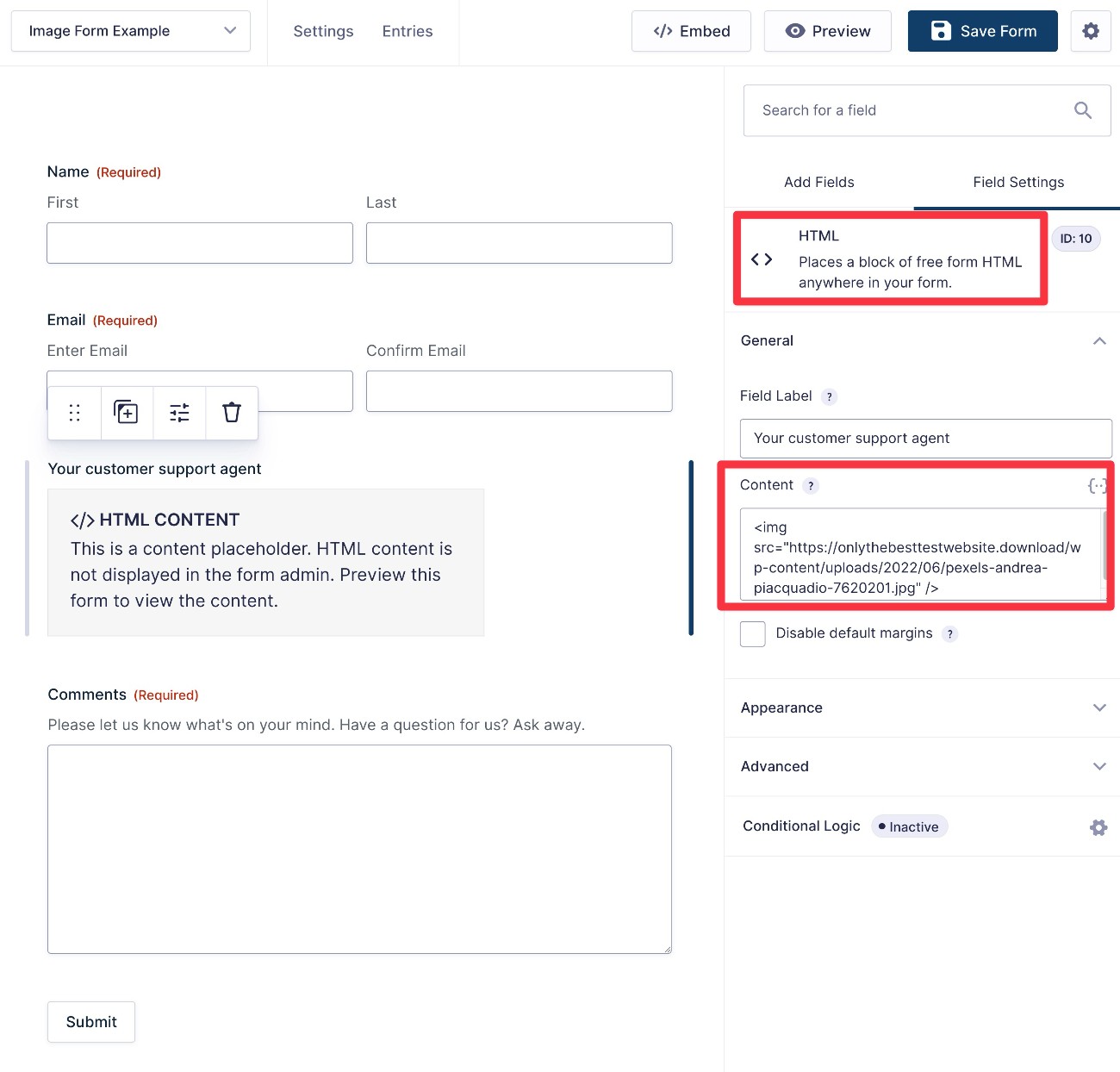This screenshot has height=1072, width=1120.
Task: Open form settings gear in top bar
Action: point(1091,31)
